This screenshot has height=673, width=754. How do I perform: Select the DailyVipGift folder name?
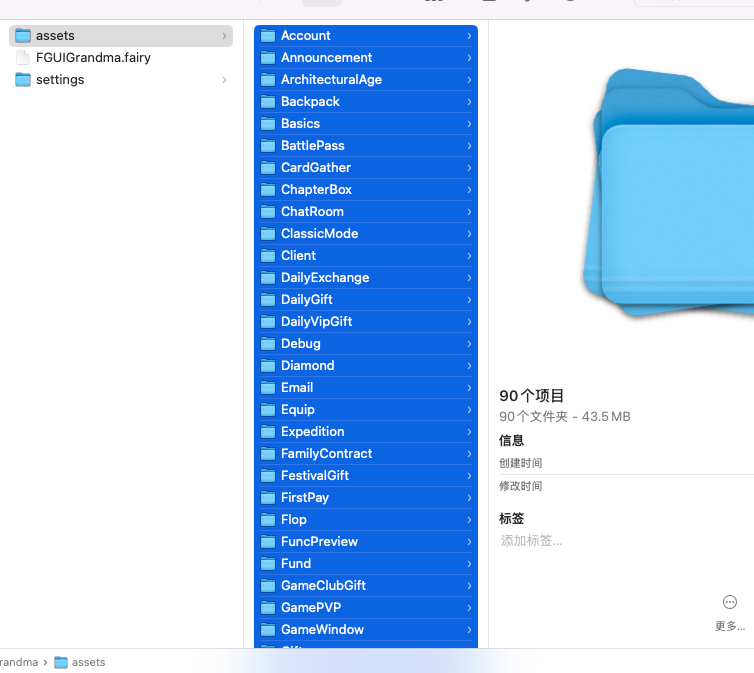(x=316, y=322)
